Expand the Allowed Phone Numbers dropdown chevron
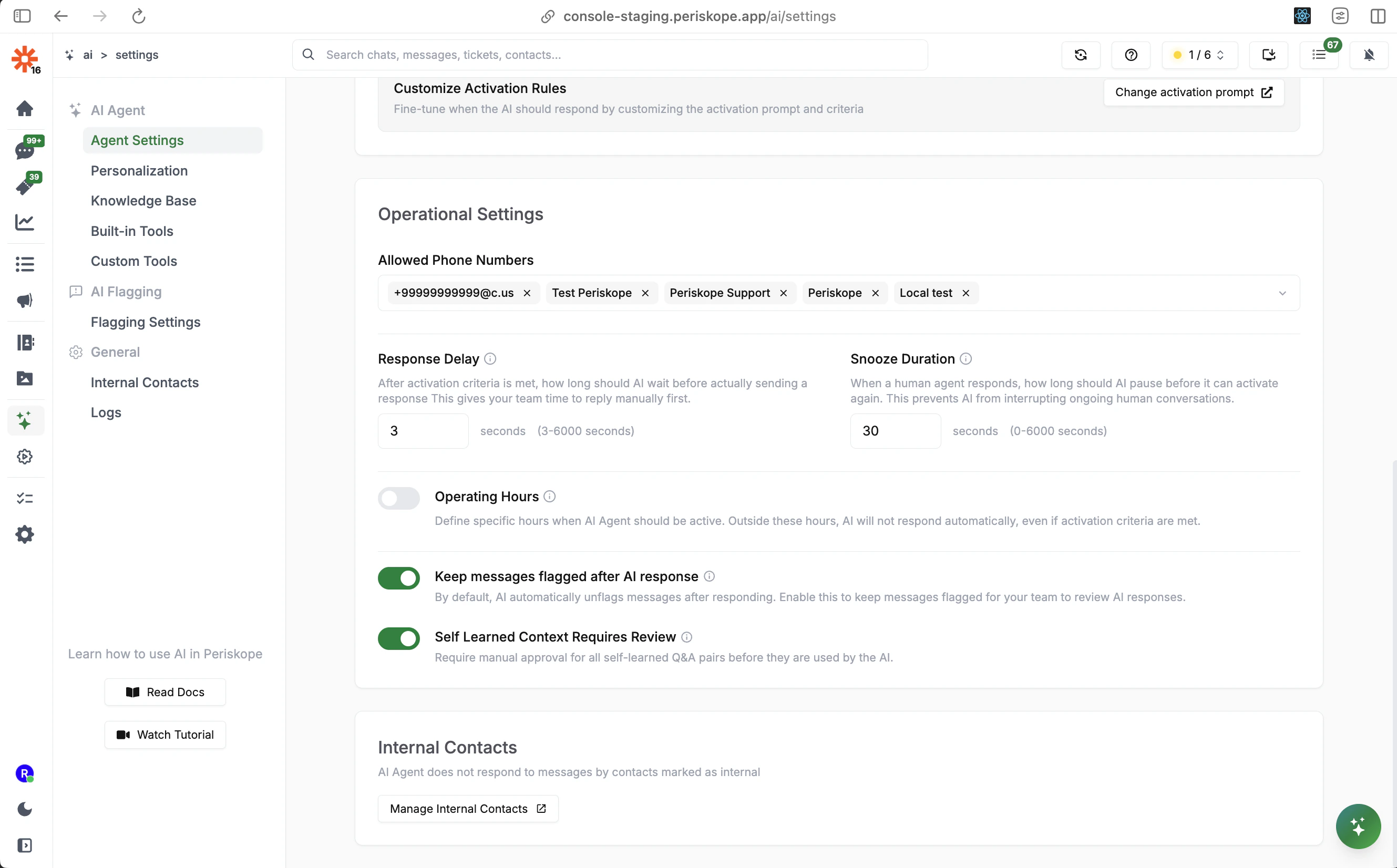The height and width of the screenshot is (868, 1397). pos(1283,293)
